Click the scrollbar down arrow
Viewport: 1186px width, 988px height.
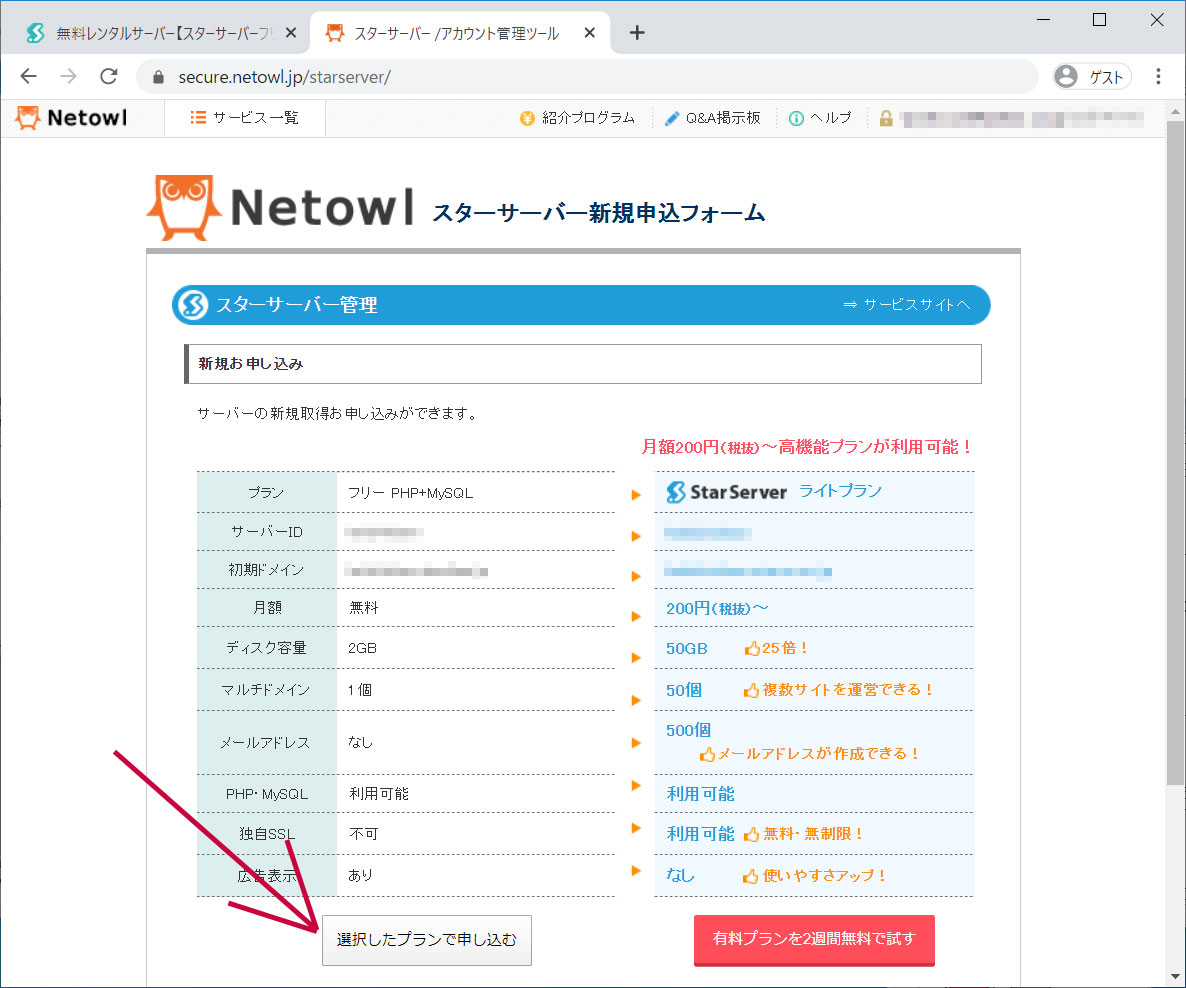pyautogui.click(x=1175, y=977)
